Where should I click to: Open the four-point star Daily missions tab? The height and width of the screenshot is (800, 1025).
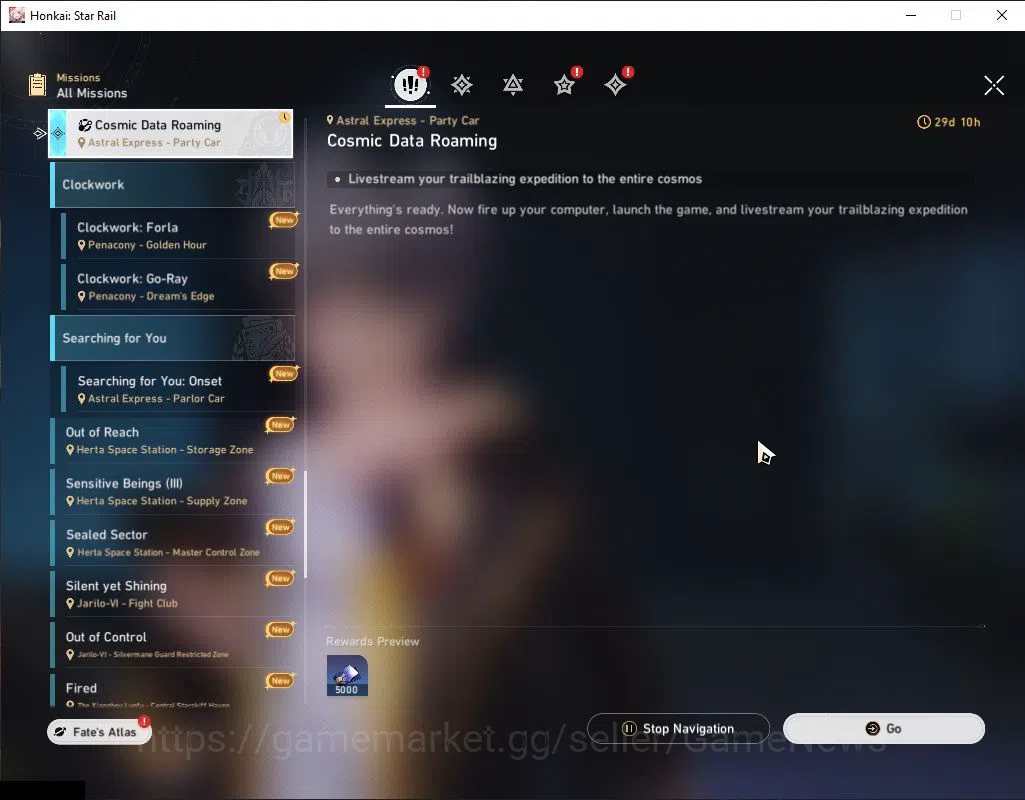click(x=615, y=85)
